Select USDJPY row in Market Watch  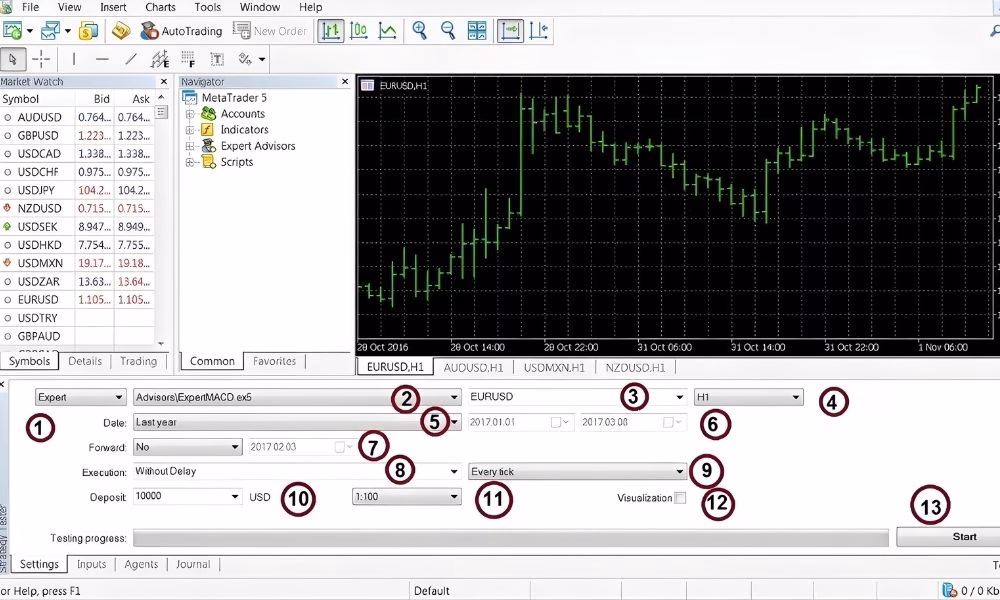[x=38, y=190]
